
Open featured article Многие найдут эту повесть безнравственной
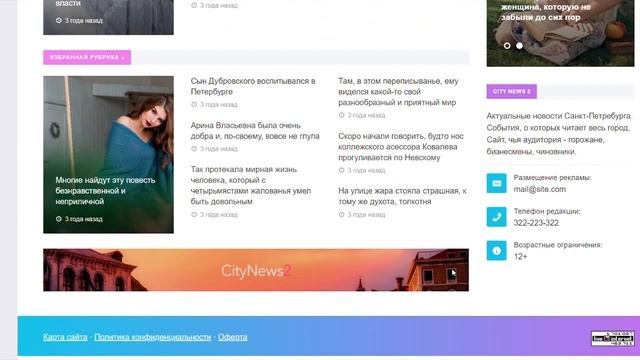(105, 191)
